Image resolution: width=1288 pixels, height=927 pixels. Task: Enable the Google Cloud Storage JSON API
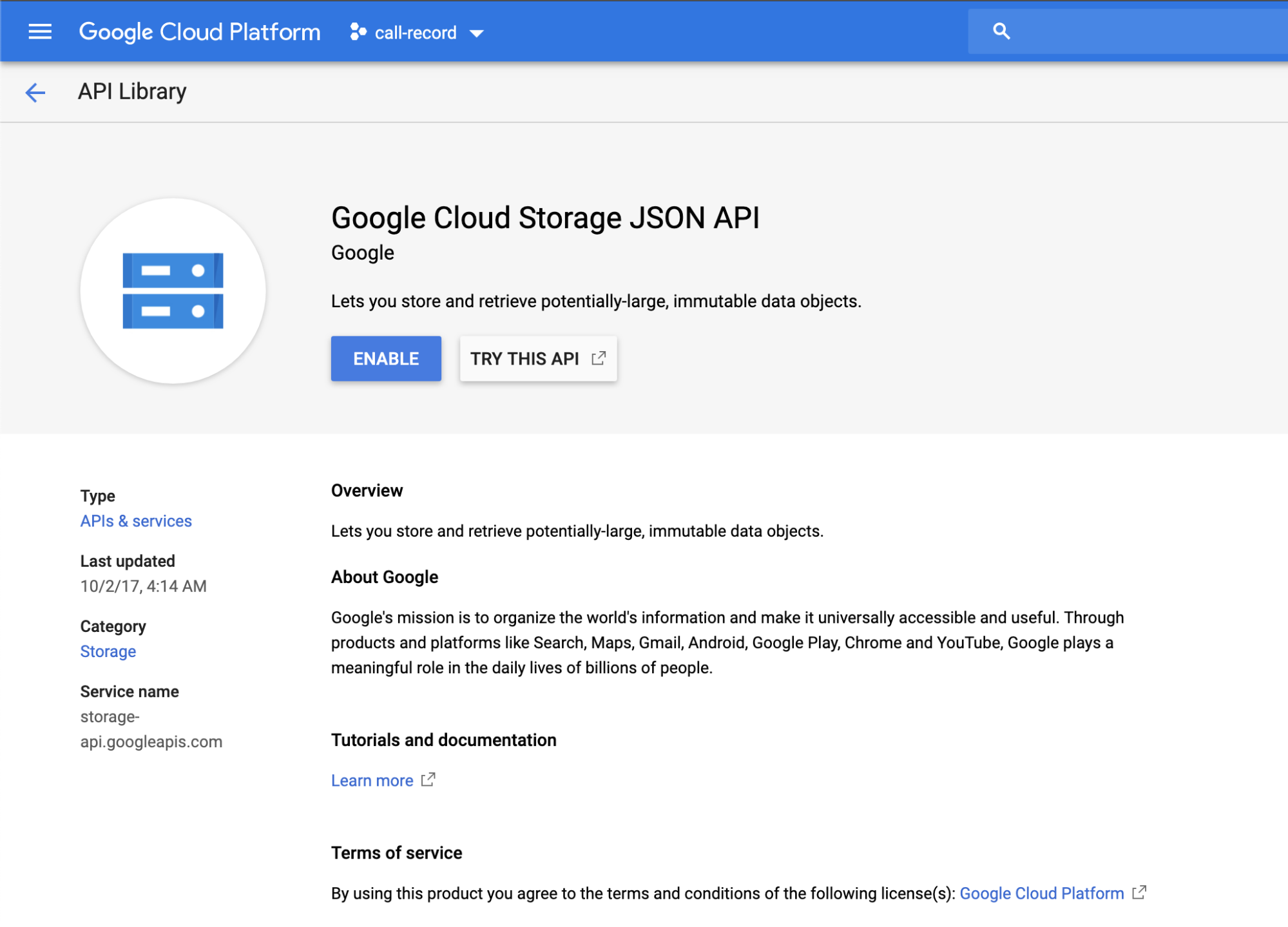pos(386,358)
